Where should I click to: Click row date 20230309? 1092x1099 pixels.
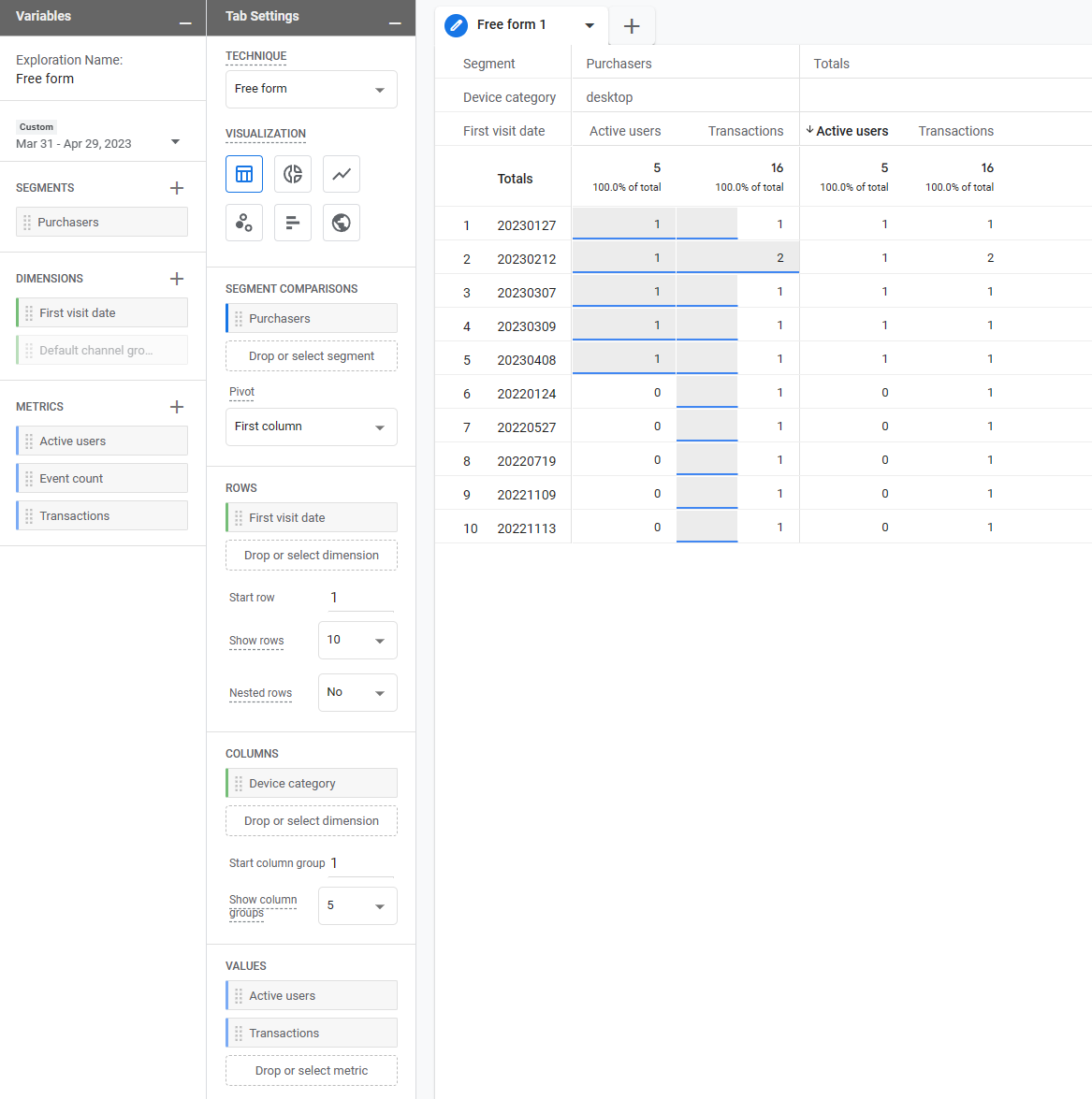pyautogui.click(x=526, y=326)
